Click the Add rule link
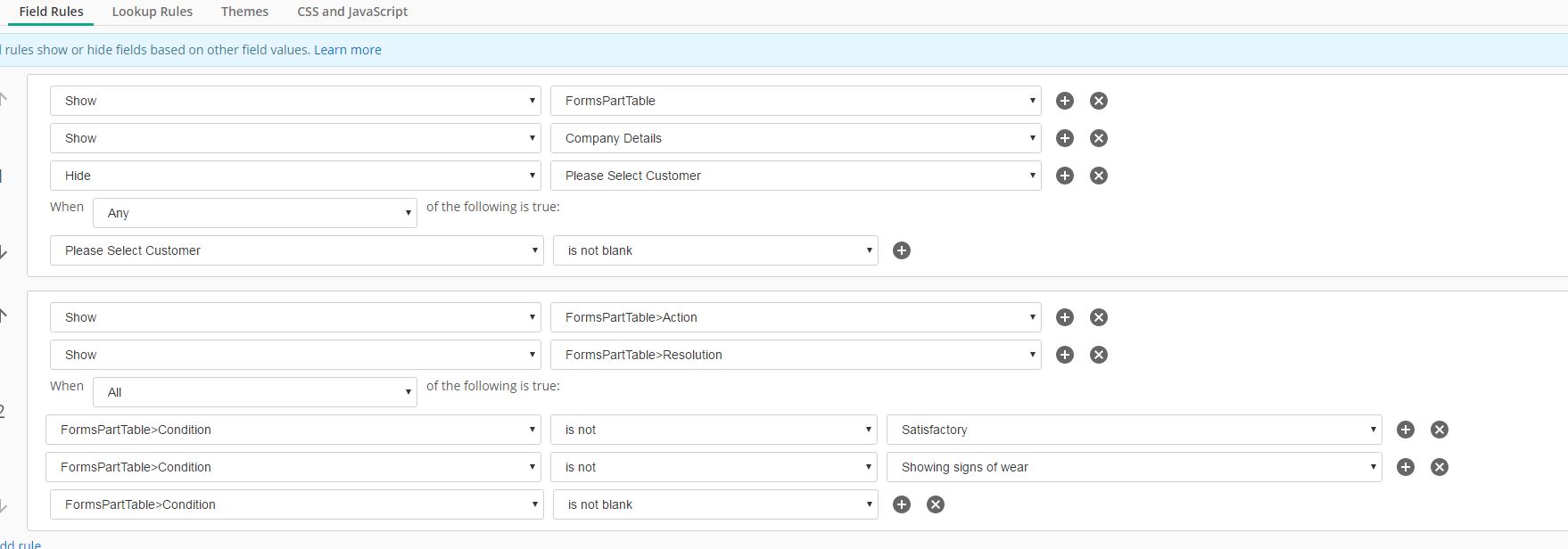 coord(21,544)
